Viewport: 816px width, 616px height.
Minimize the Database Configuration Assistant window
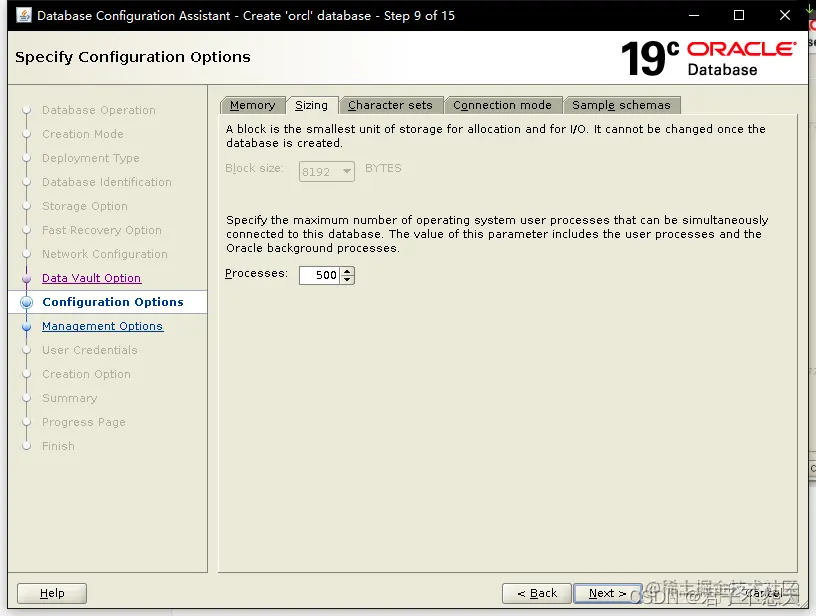pyautogui.click(x=694, y=15)
